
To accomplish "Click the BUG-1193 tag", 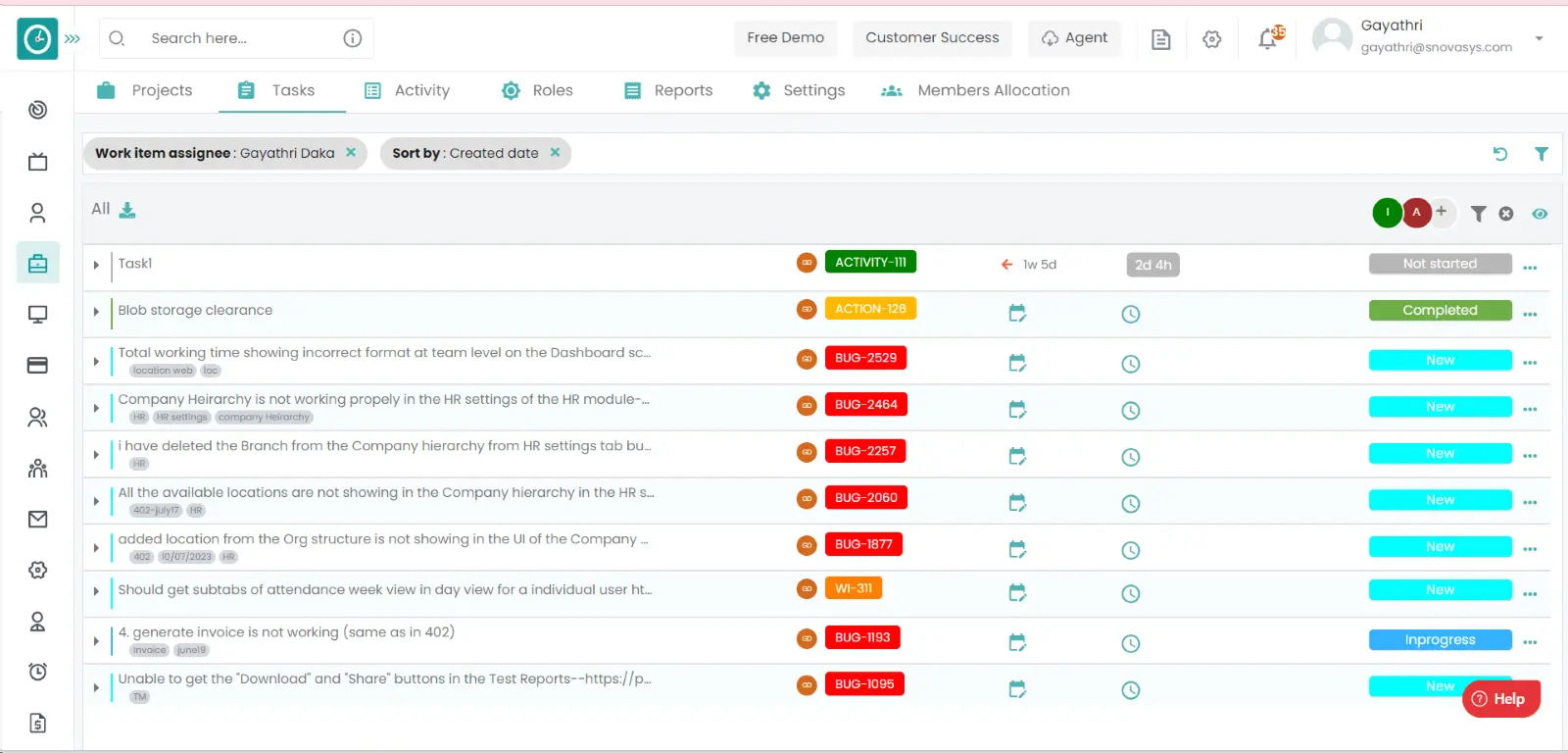I will click(x=862, y=637).
